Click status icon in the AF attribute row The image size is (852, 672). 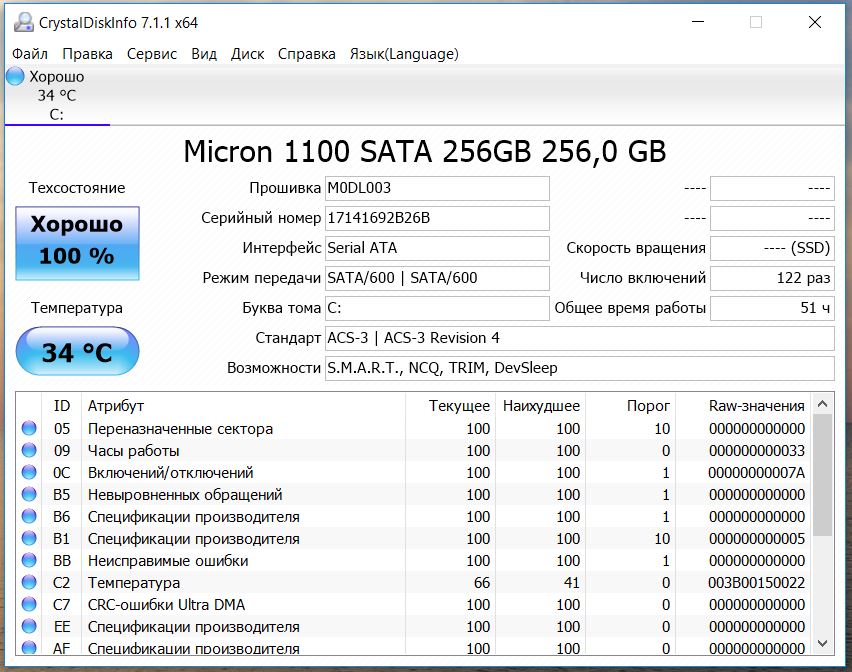pyautogui.click(x=29, y=648)
